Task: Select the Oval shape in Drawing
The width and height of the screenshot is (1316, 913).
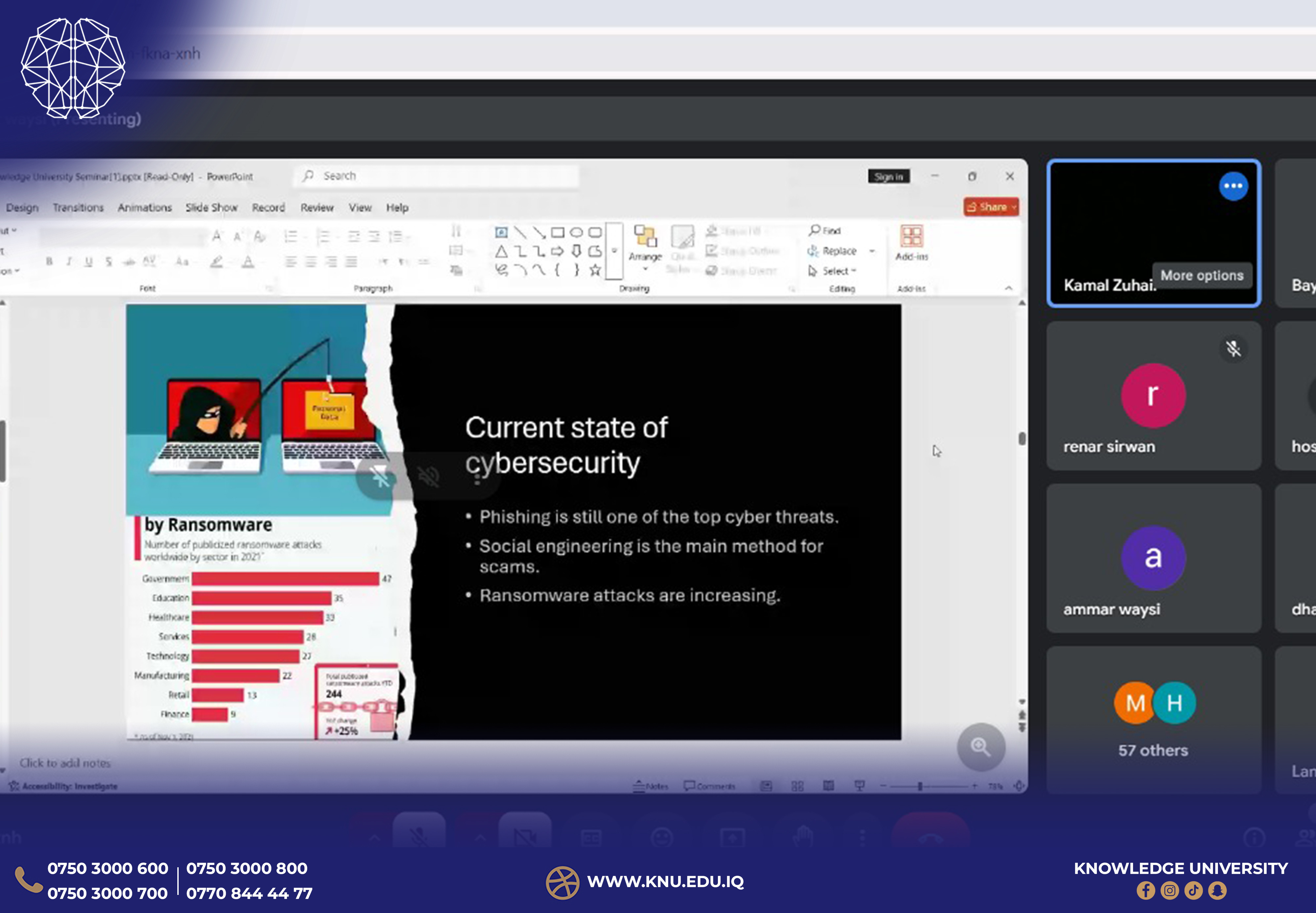Action: tap(576, 232)
